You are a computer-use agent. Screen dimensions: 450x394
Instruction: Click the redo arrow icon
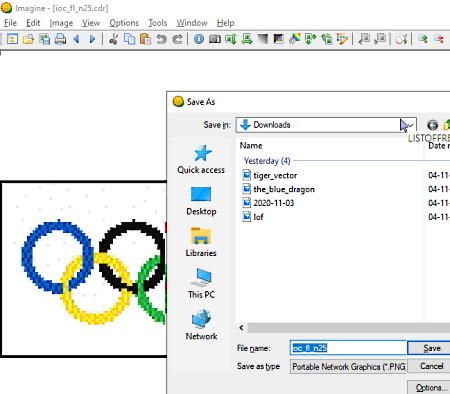point(177,39)
